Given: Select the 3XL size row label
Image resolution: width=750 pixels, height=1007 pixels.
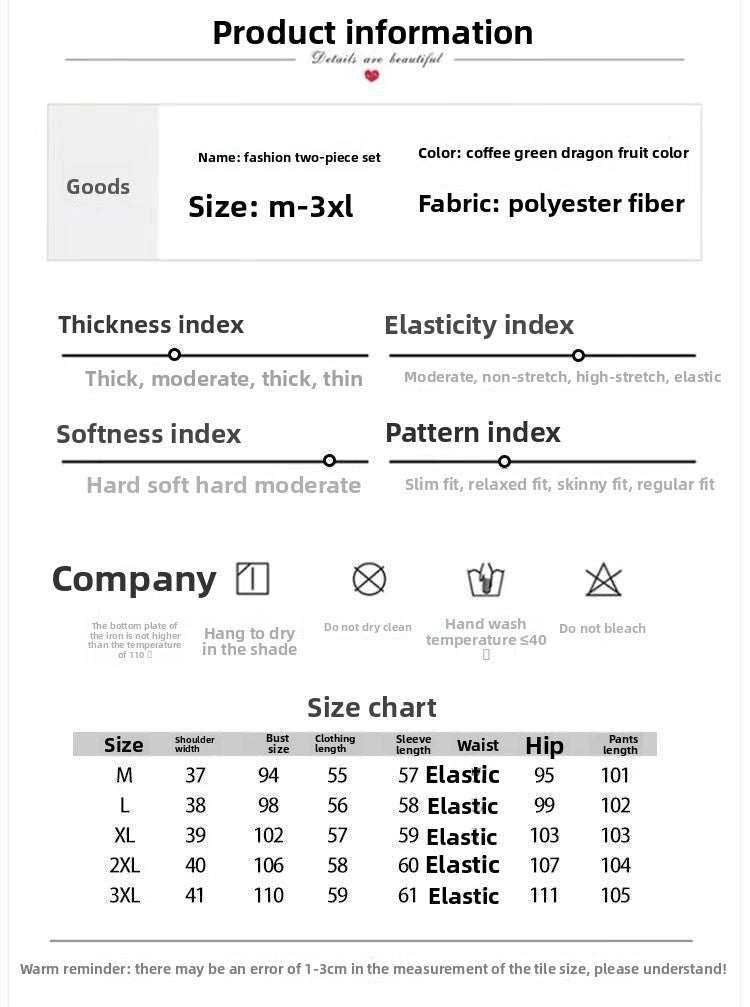Looking at the screenshot, I should tap(124, 896).
